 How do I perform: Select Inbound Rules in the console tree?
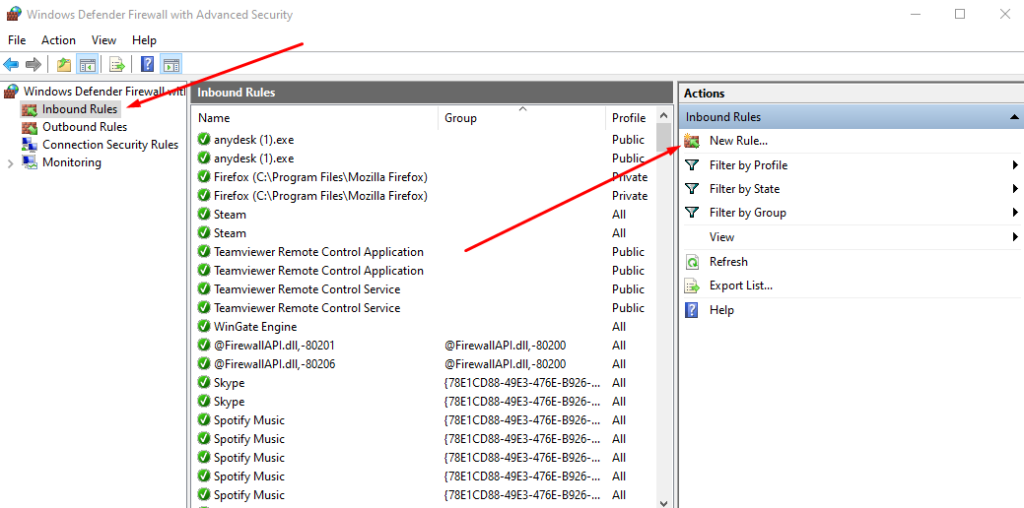click(x=80, y=109)
